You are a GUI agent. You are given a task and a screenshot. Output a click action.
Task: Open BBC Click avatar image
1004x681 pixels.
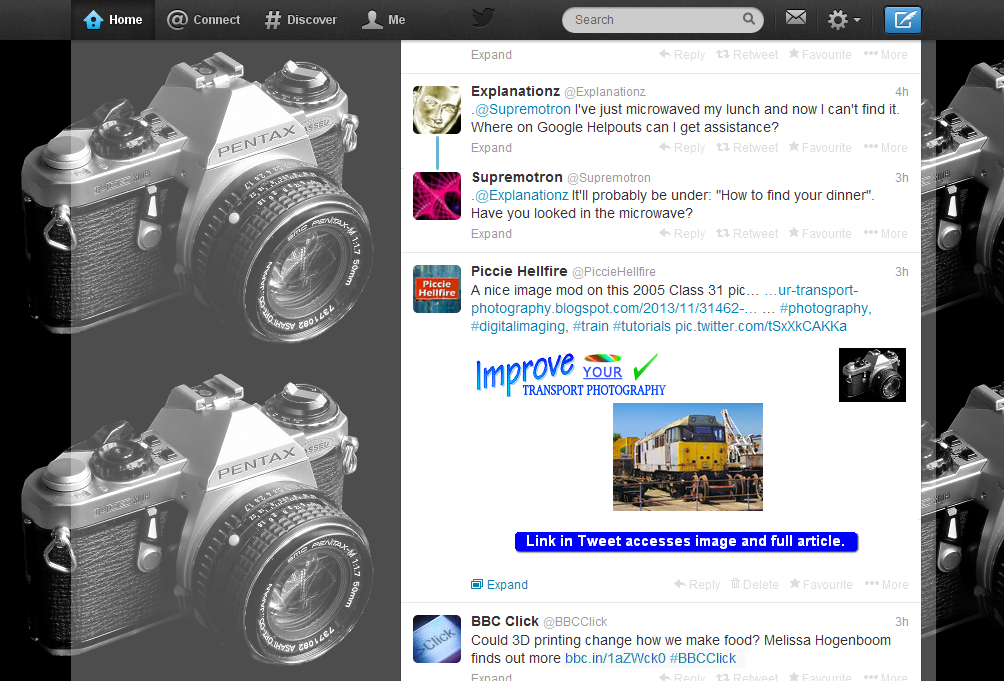[437, 639]
